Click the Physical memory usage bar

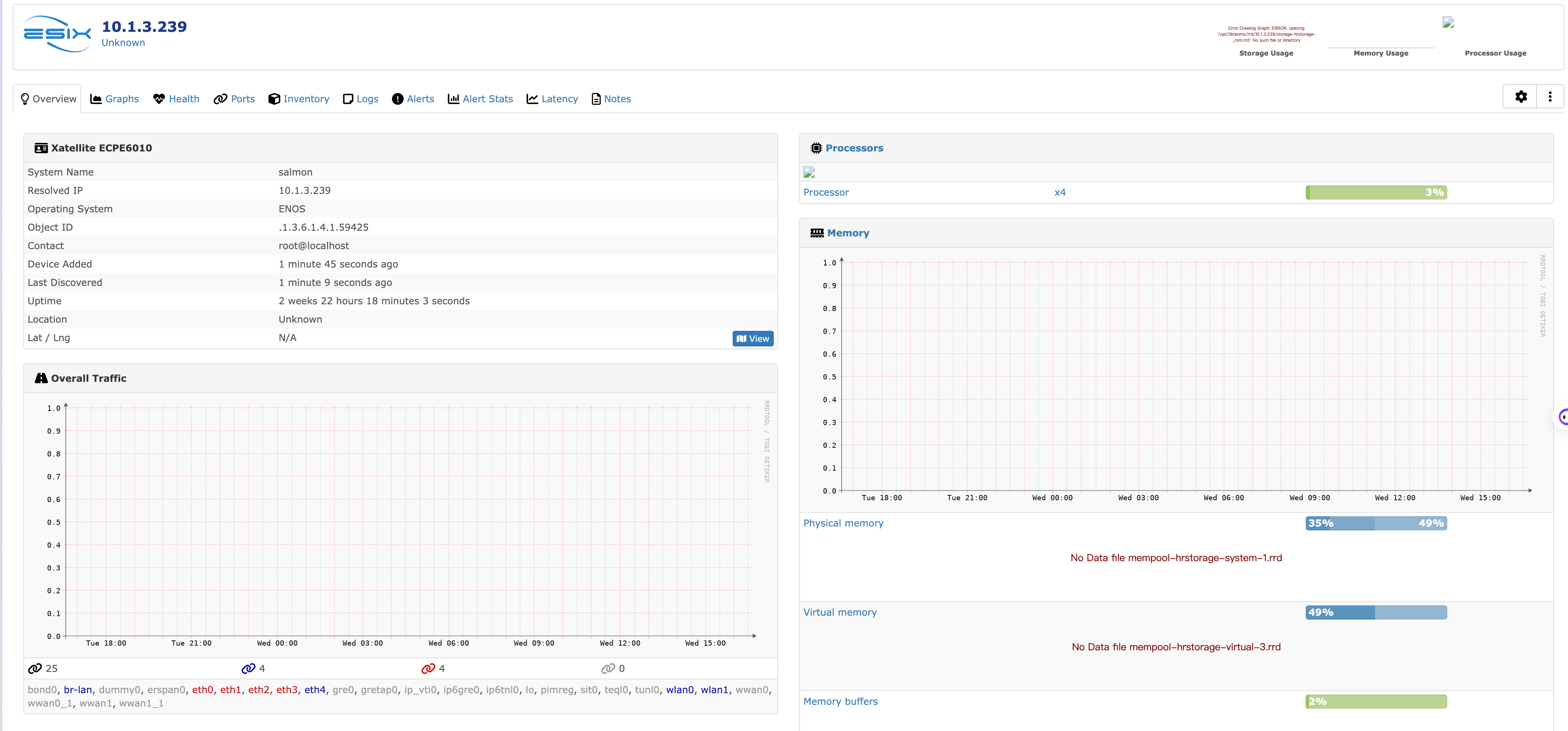[x=1376, y=523]
